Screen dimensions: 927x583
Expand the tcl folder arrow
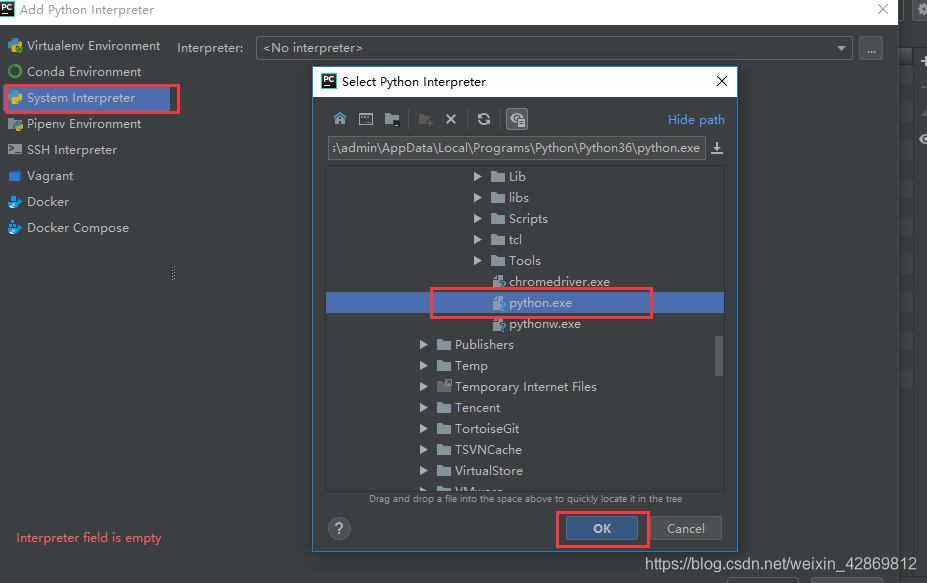coord(478,239)
